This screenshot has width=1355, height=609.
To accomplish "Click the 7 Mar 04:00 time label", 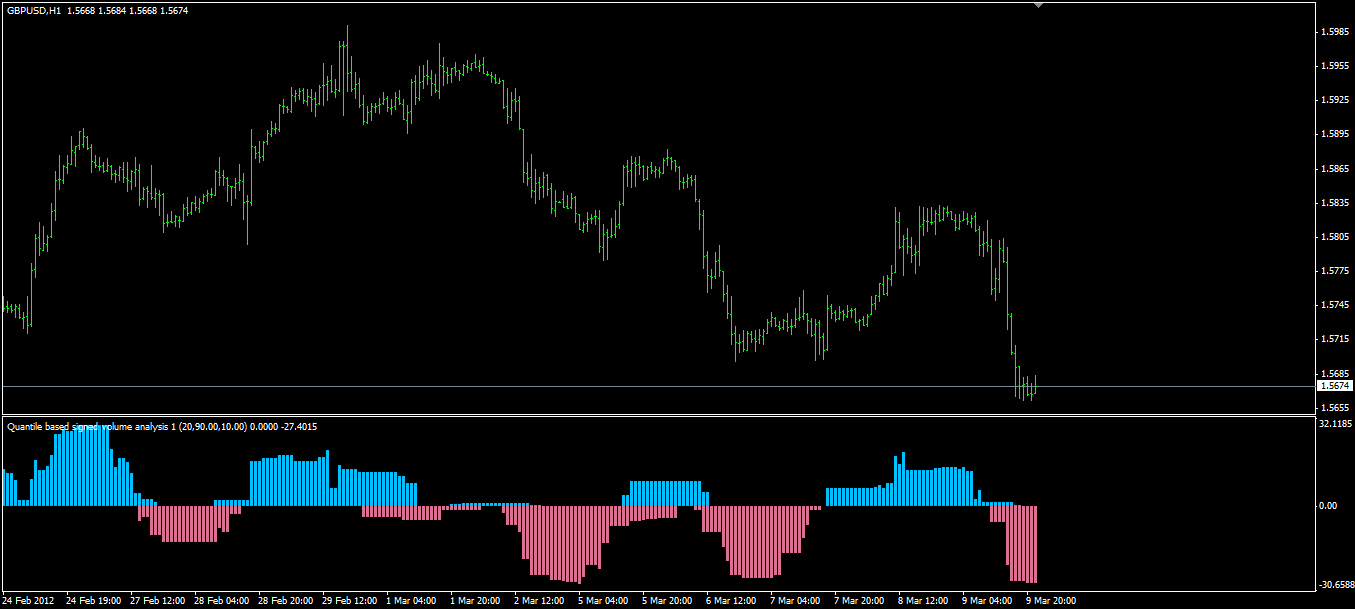I will tap(796, 601).
